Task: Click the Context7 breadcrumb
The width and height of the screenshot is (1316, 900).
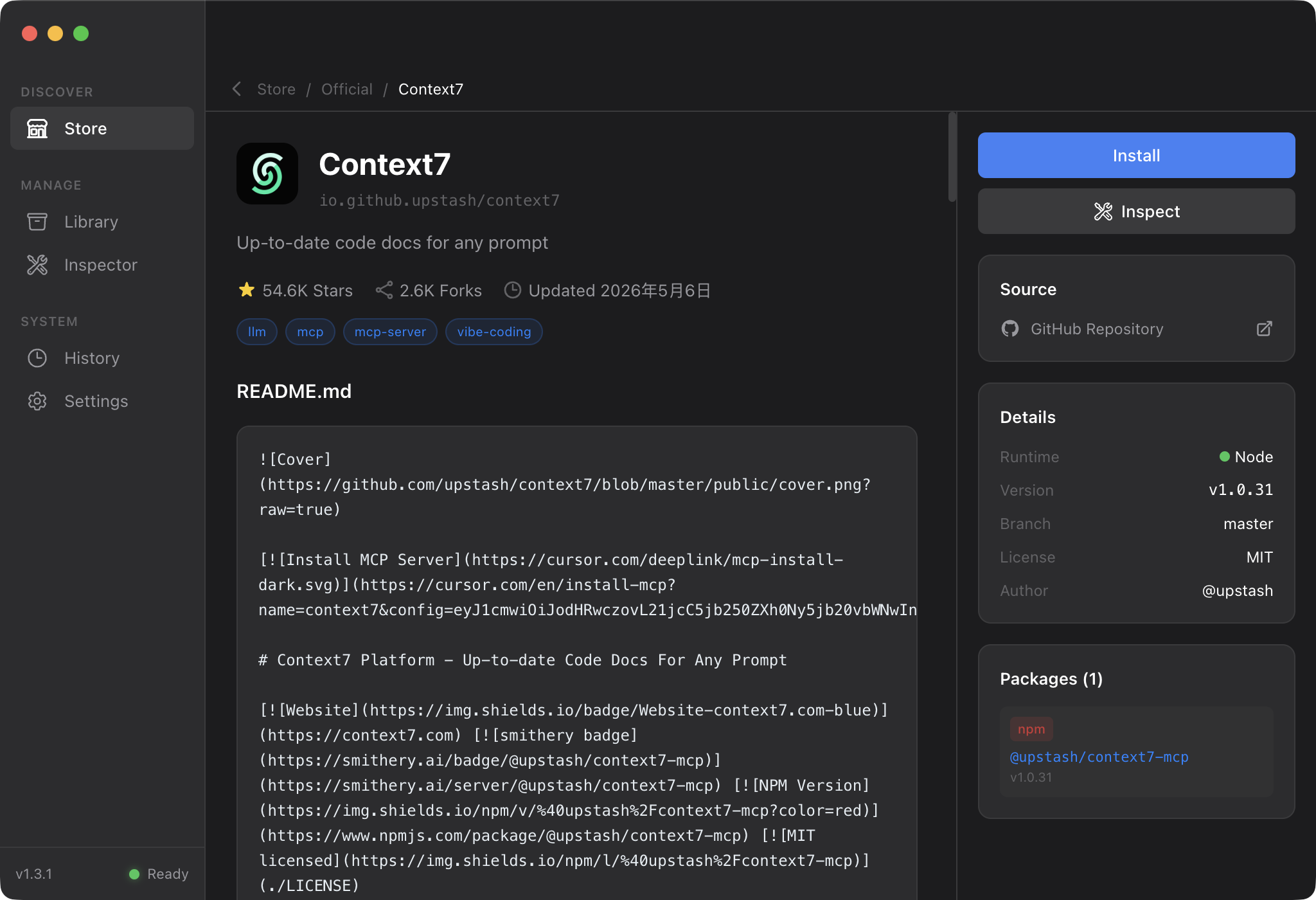Action: [431, 89]
